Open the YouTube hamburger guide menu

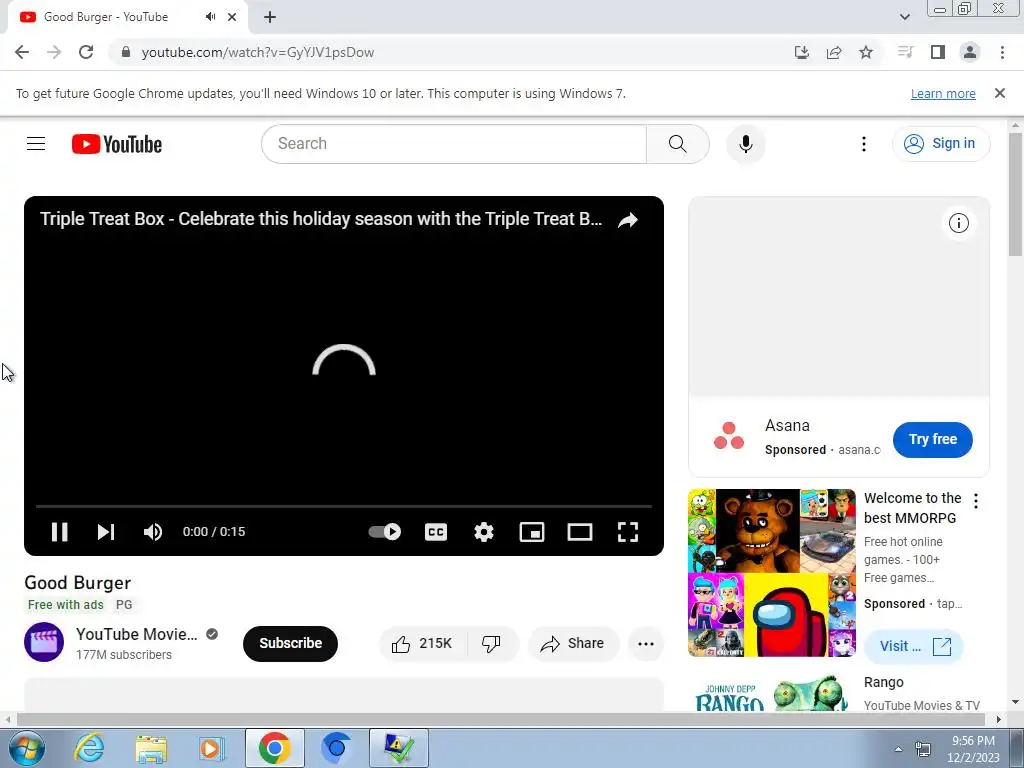coord(36,144)
